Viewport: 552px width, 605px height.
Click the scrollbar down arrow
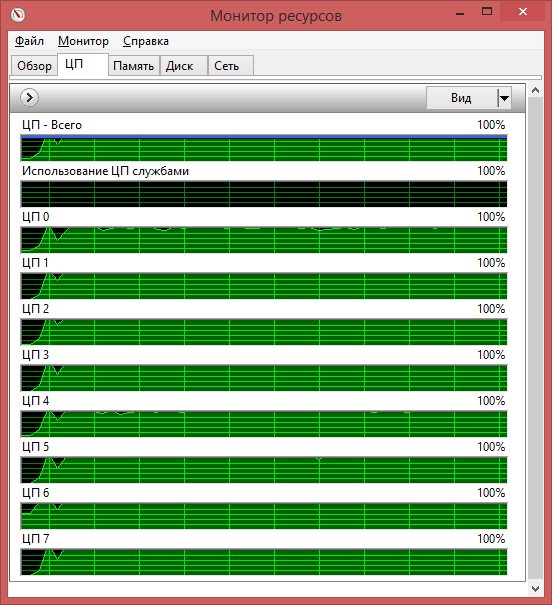535,588
